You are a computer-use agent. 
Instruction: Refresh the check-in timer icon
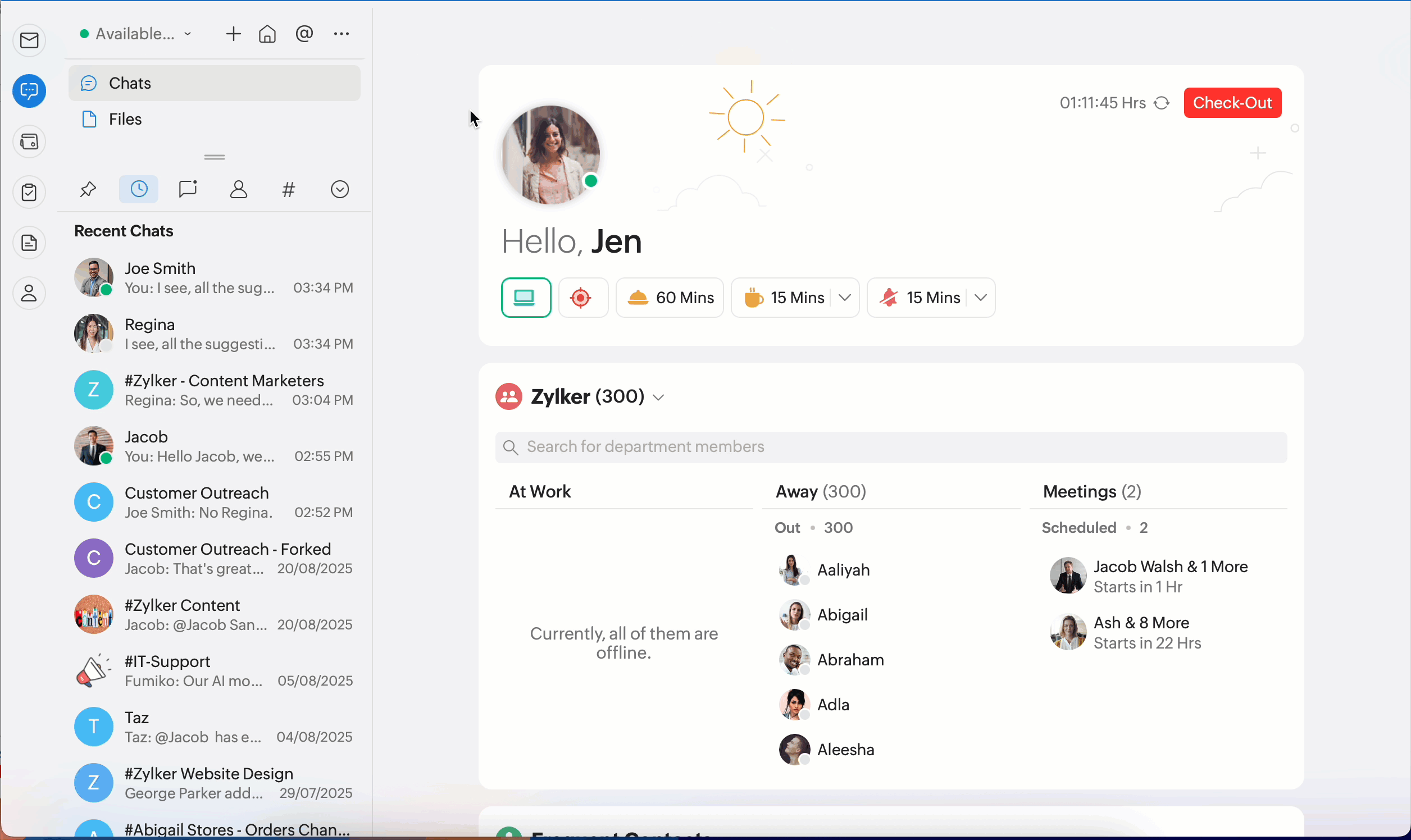pyautogui.click(x=1162, y=103)
